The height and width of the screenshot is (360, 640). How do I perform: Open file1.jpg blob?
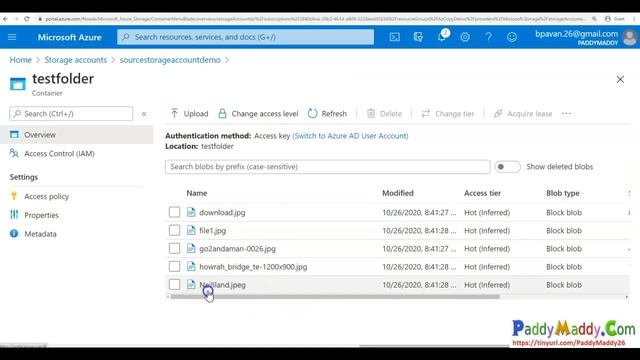[x=212, y=231]
